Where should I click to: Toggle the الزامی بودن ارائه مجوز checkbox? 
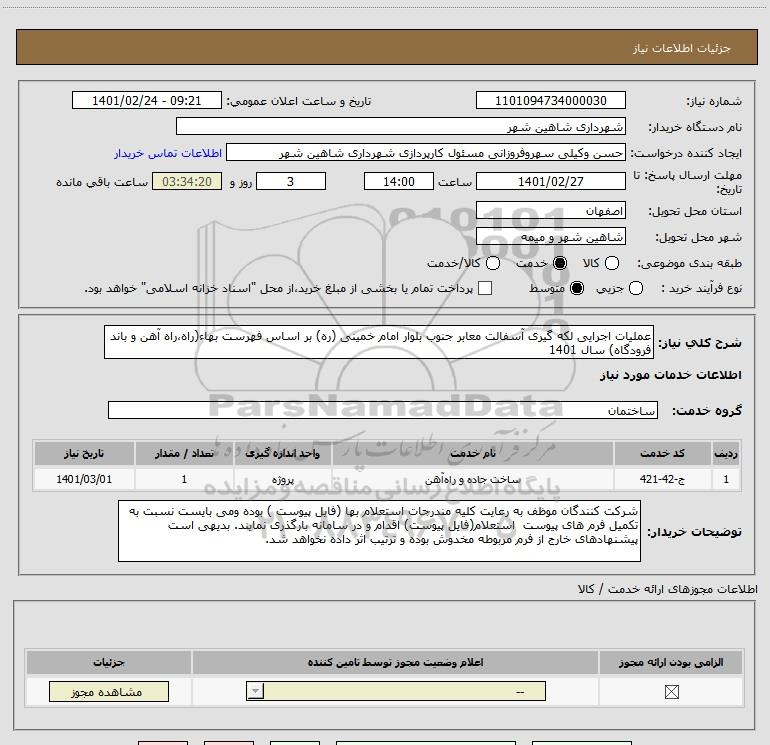point(671,692)
